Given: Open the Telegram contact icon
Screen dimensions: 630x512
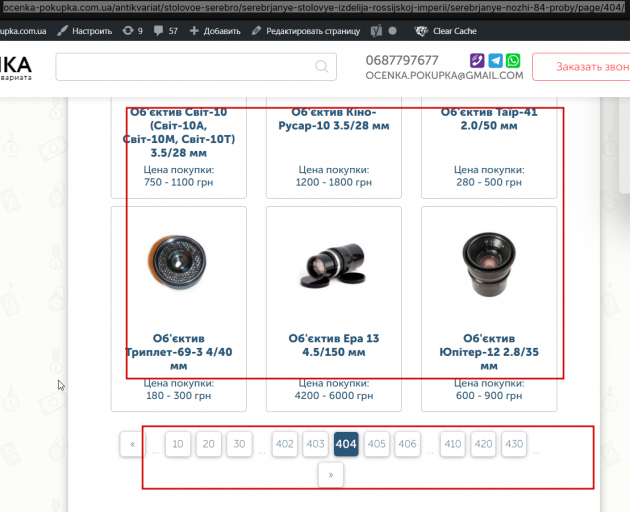Looking at the screenshot, I should click(x=495, y=61).
